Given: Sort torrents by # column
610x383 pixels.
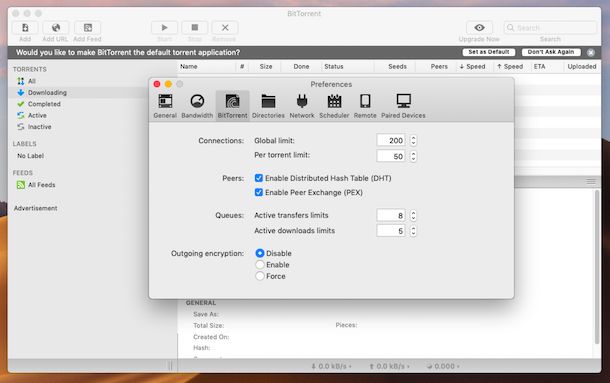Looking at the screenshot, I should click(x=242, y=67).
